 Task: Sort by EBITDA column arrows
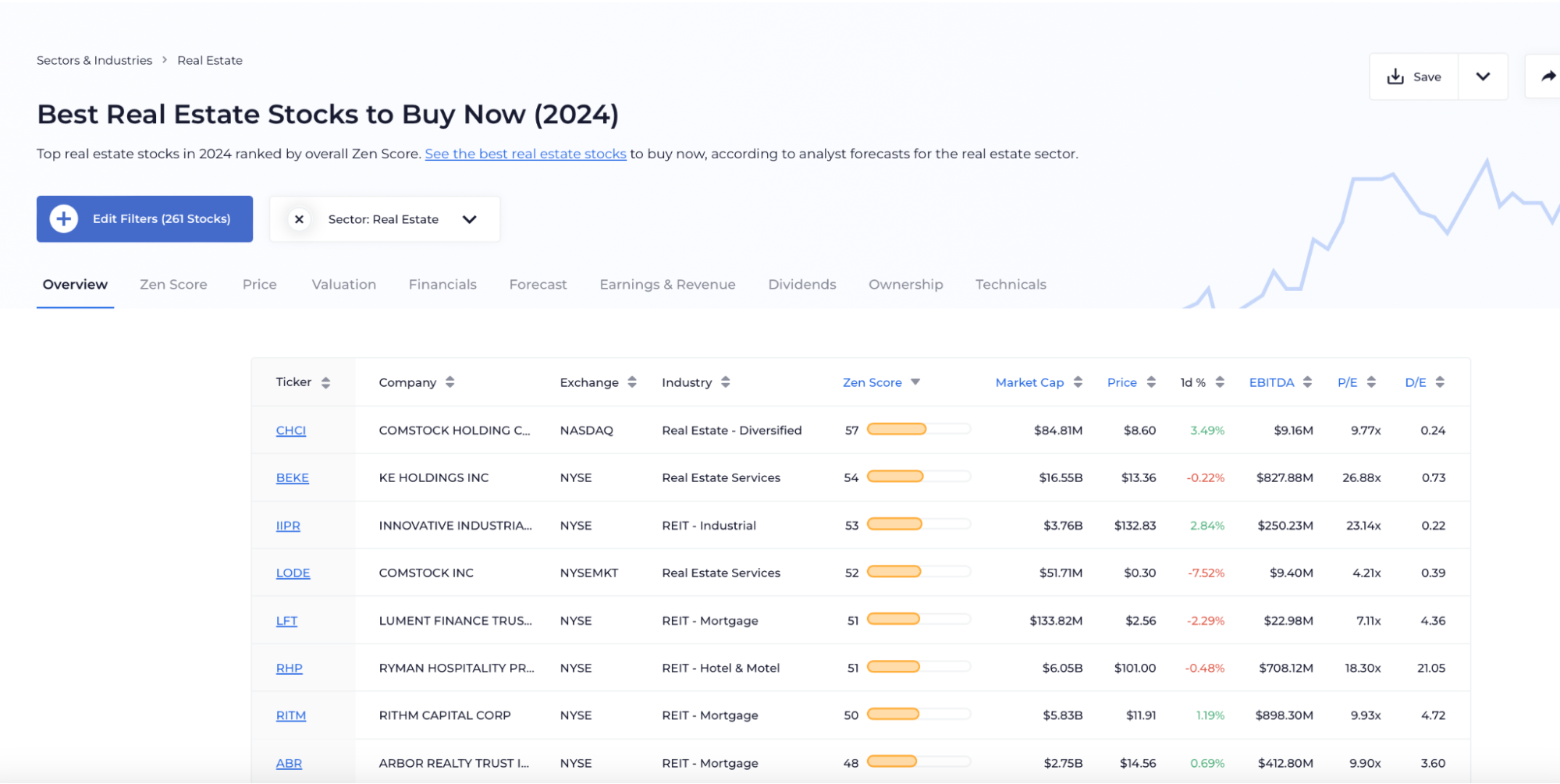coord(1307,382)
